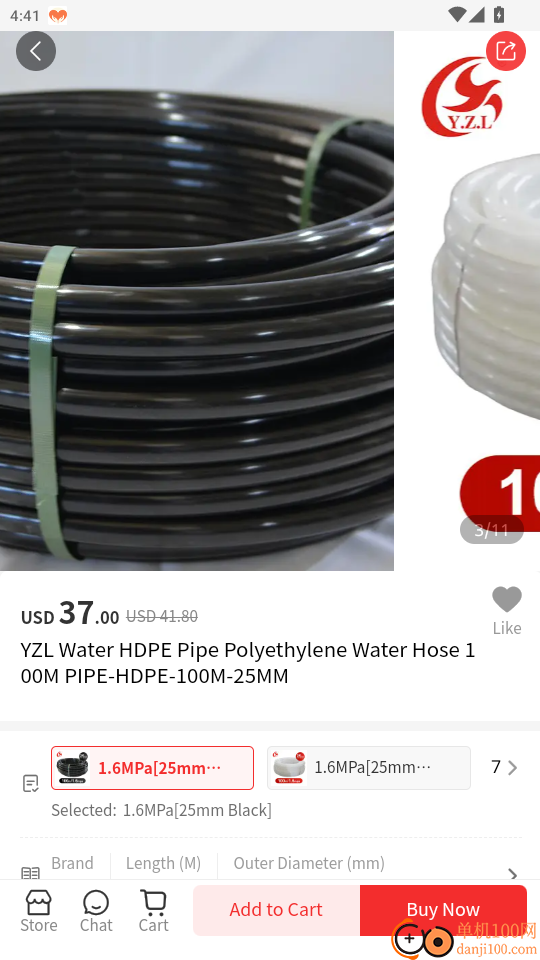Select the 1.6MPa 25mm white variant

coord(369,768)
